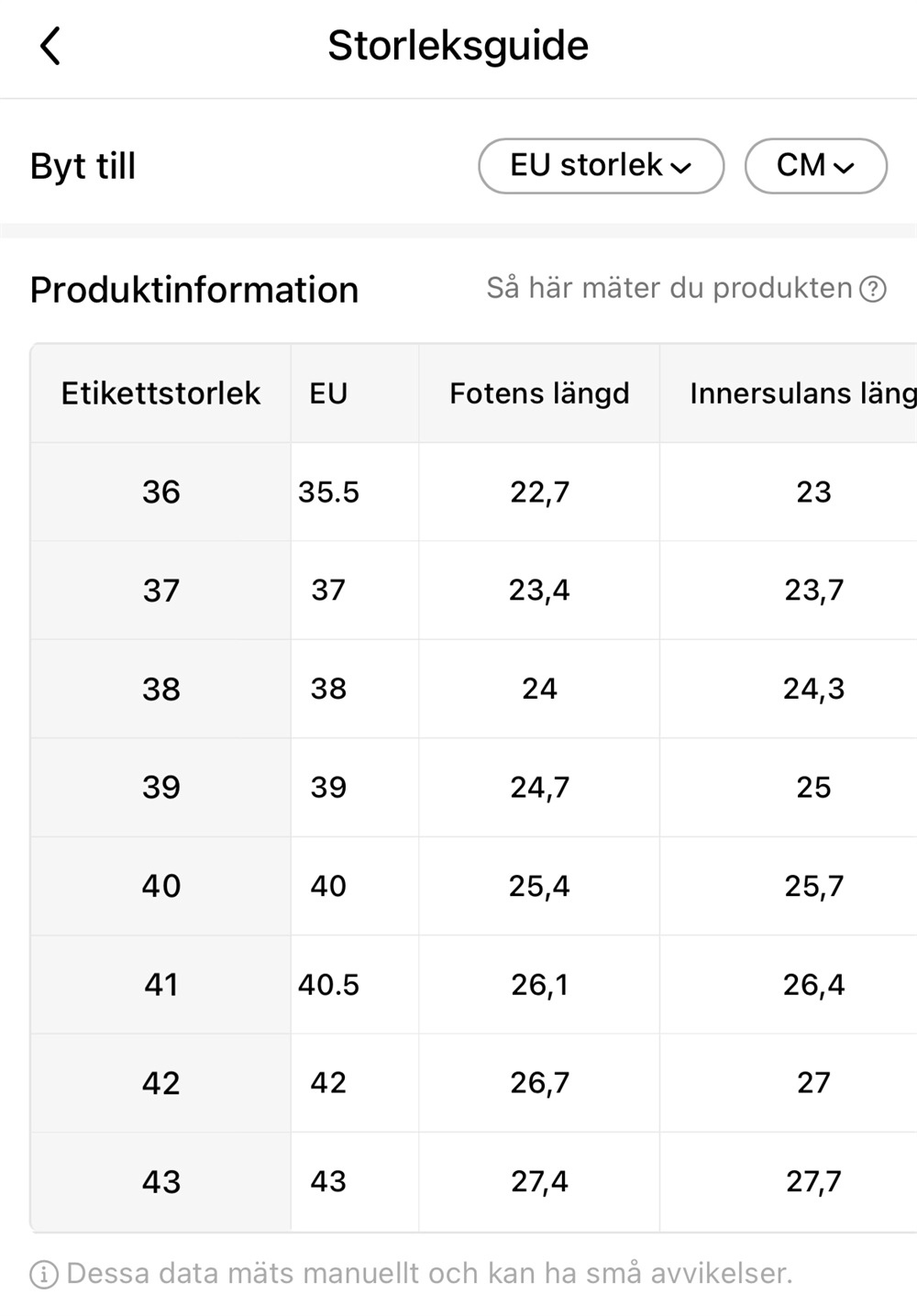This screenshot has height=1316, width=917.
Task: Click the EU value 40.5 cell
Action: [328, 985]
